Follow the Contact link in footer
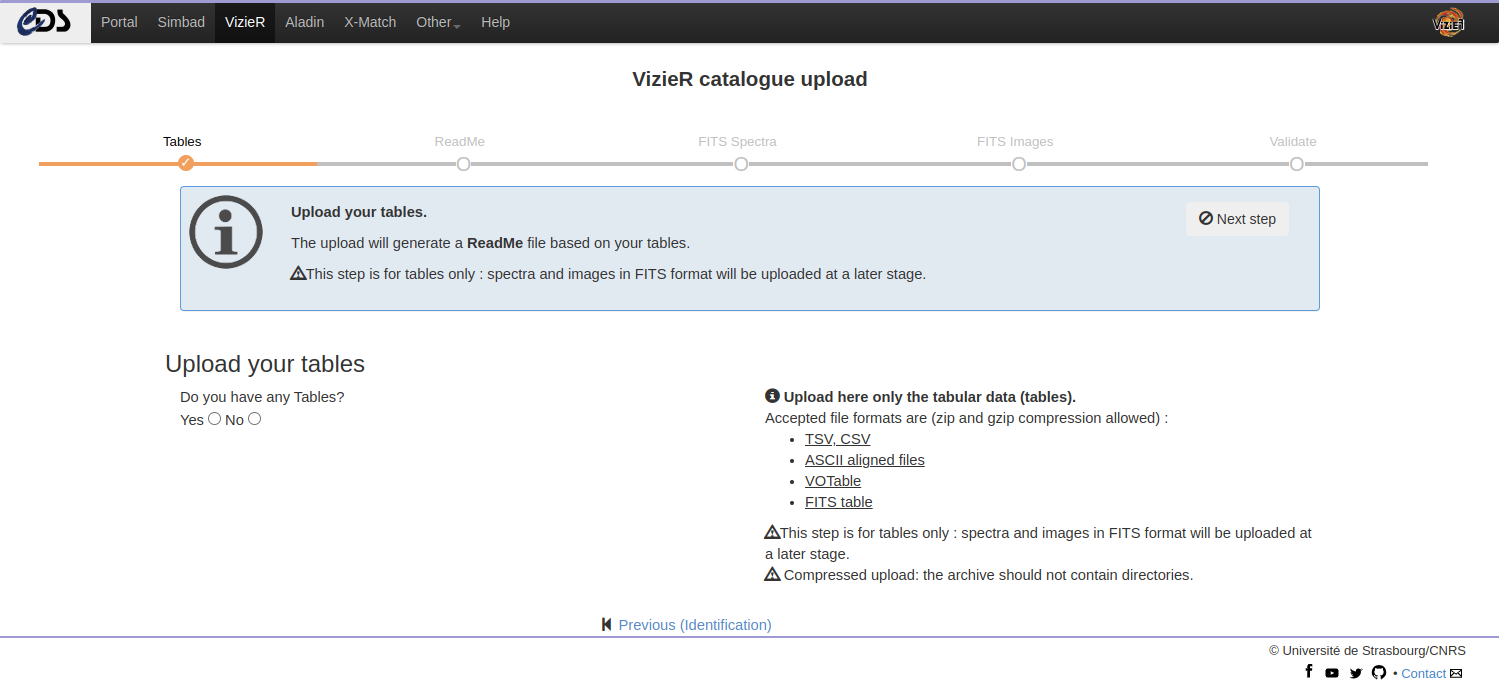Image resolution: width=1499 pixels, height=700 pixels. click(x=1424, y=674)
